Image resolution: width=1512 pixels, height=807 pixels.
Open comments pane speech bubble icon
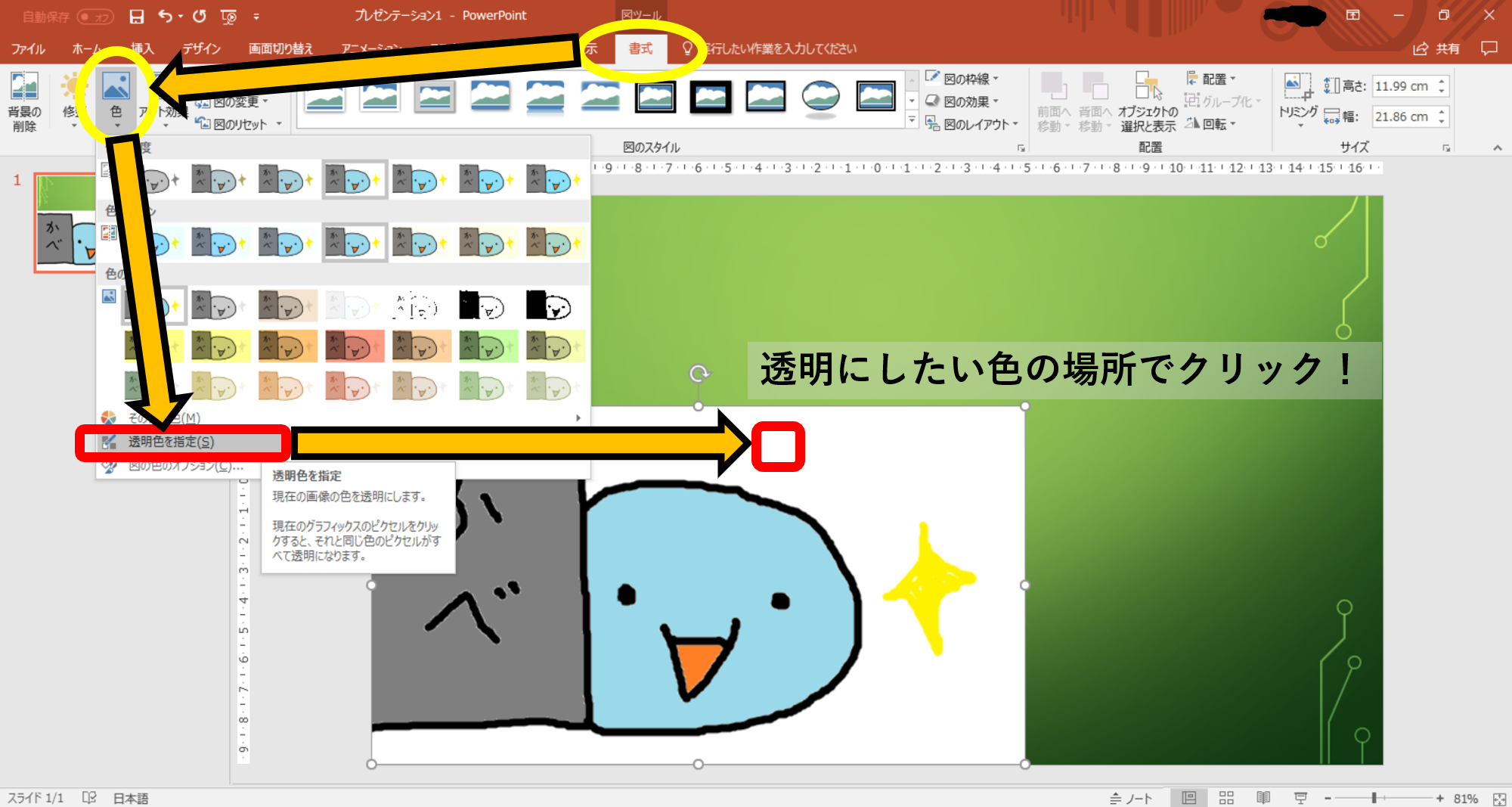[1489, 48]
